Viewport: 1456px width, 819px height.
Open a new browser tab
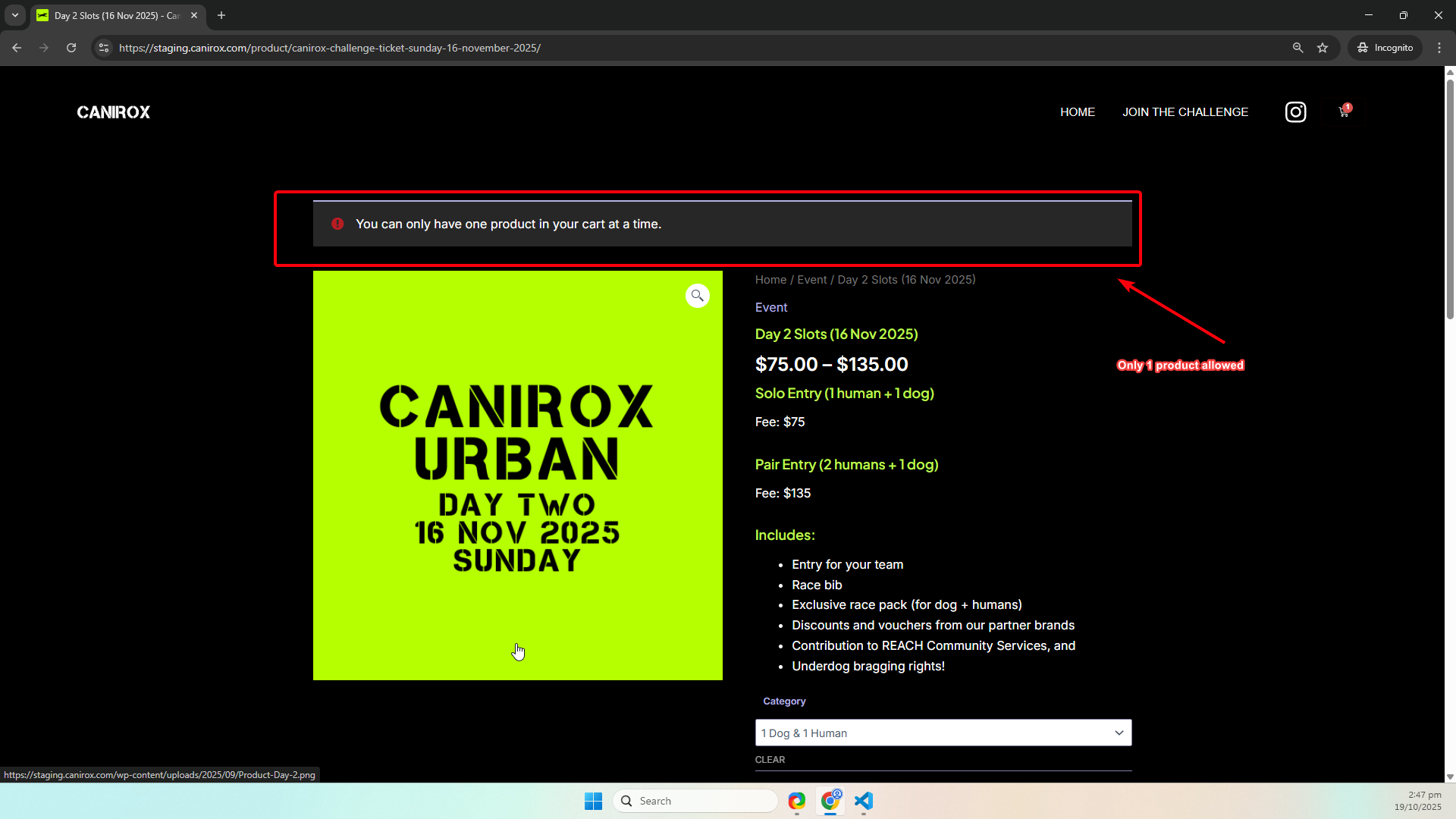pos(221,15)
